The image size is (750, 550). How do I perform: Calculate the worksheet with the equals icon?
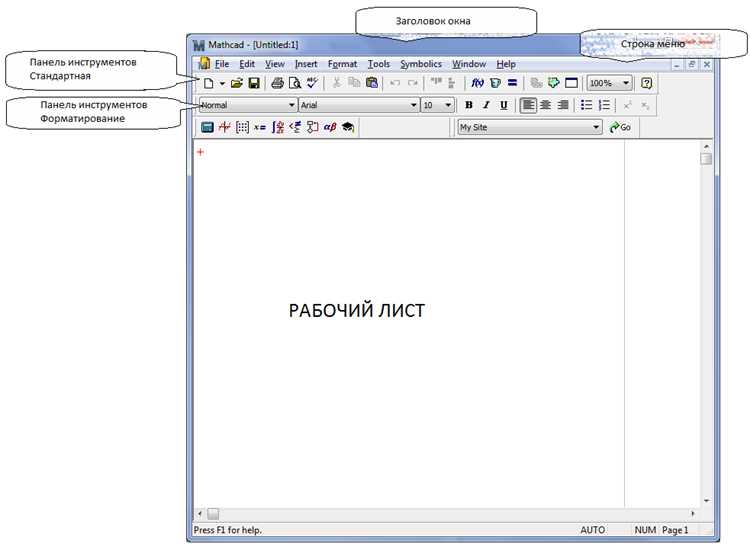pyautogui.click(x=512, y=83)
